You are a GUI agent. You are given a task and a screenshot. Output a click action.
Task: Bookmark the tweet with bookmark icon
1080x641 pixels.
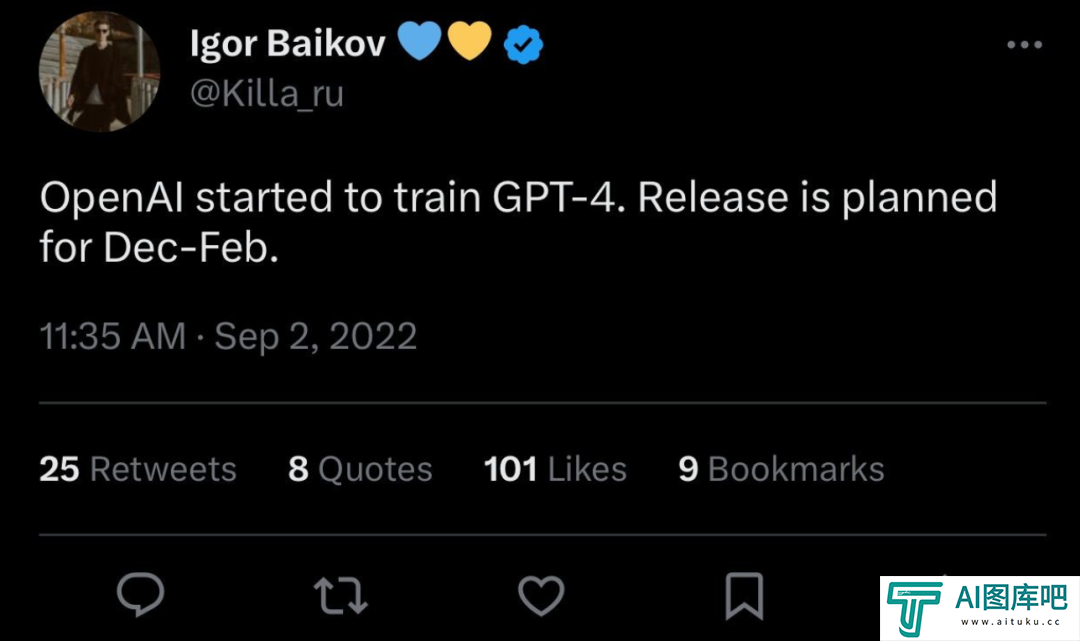click(745, 596)
